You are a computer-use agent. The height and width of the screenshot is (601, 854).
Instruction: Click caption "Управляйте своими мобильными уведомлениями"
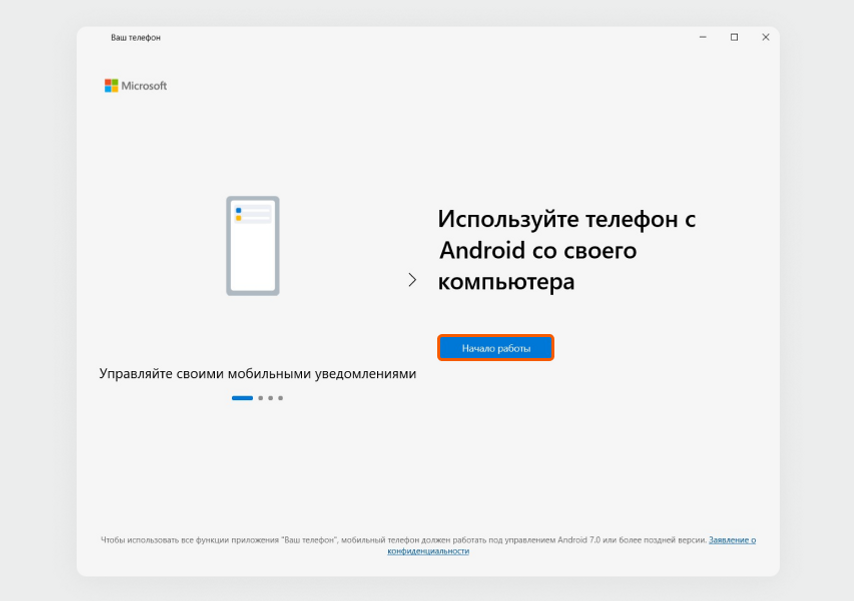click(258, 374)
